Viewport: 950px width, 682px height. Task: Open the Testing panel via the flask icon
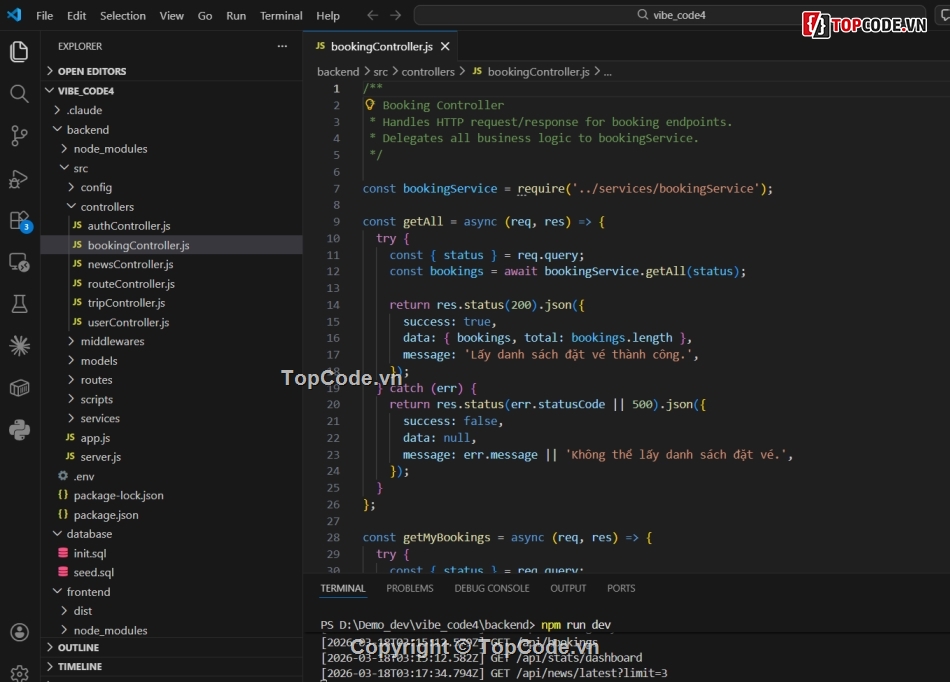pos(19,303)
